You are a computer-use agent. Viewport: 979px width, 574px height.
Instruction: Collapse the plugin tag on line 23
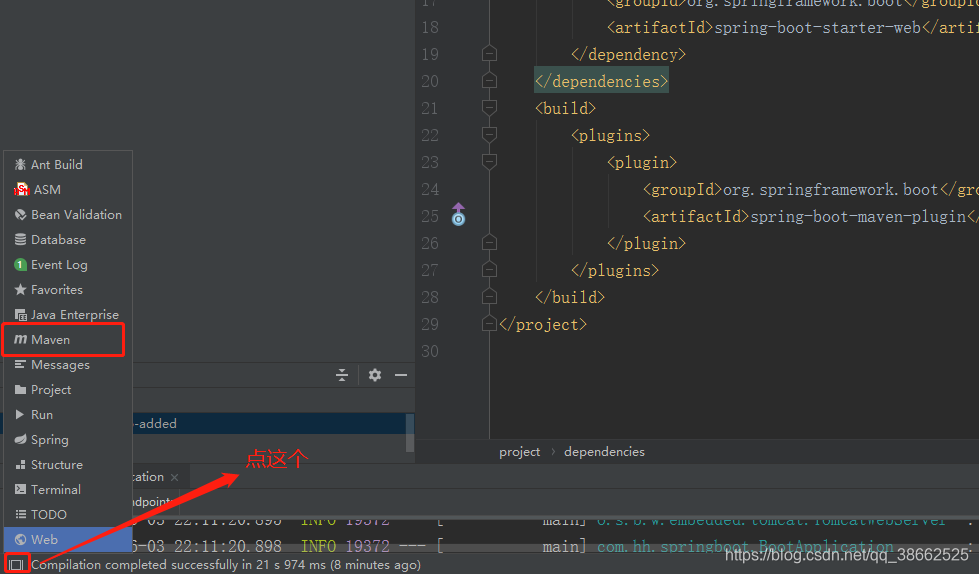tap(490, 162)
